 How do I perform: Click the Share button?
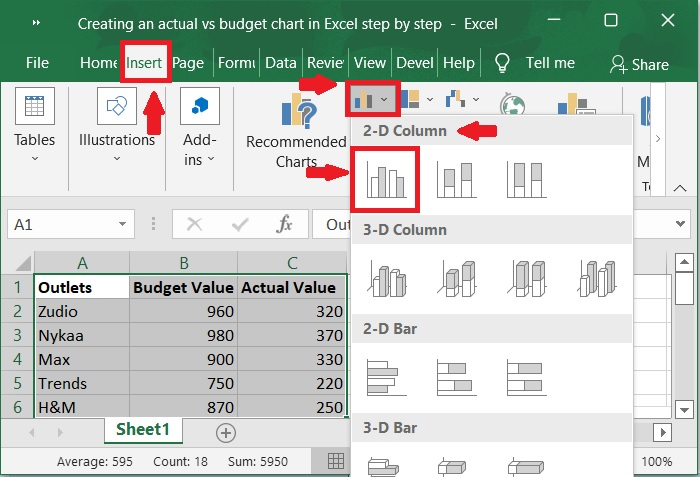[639, 64]
